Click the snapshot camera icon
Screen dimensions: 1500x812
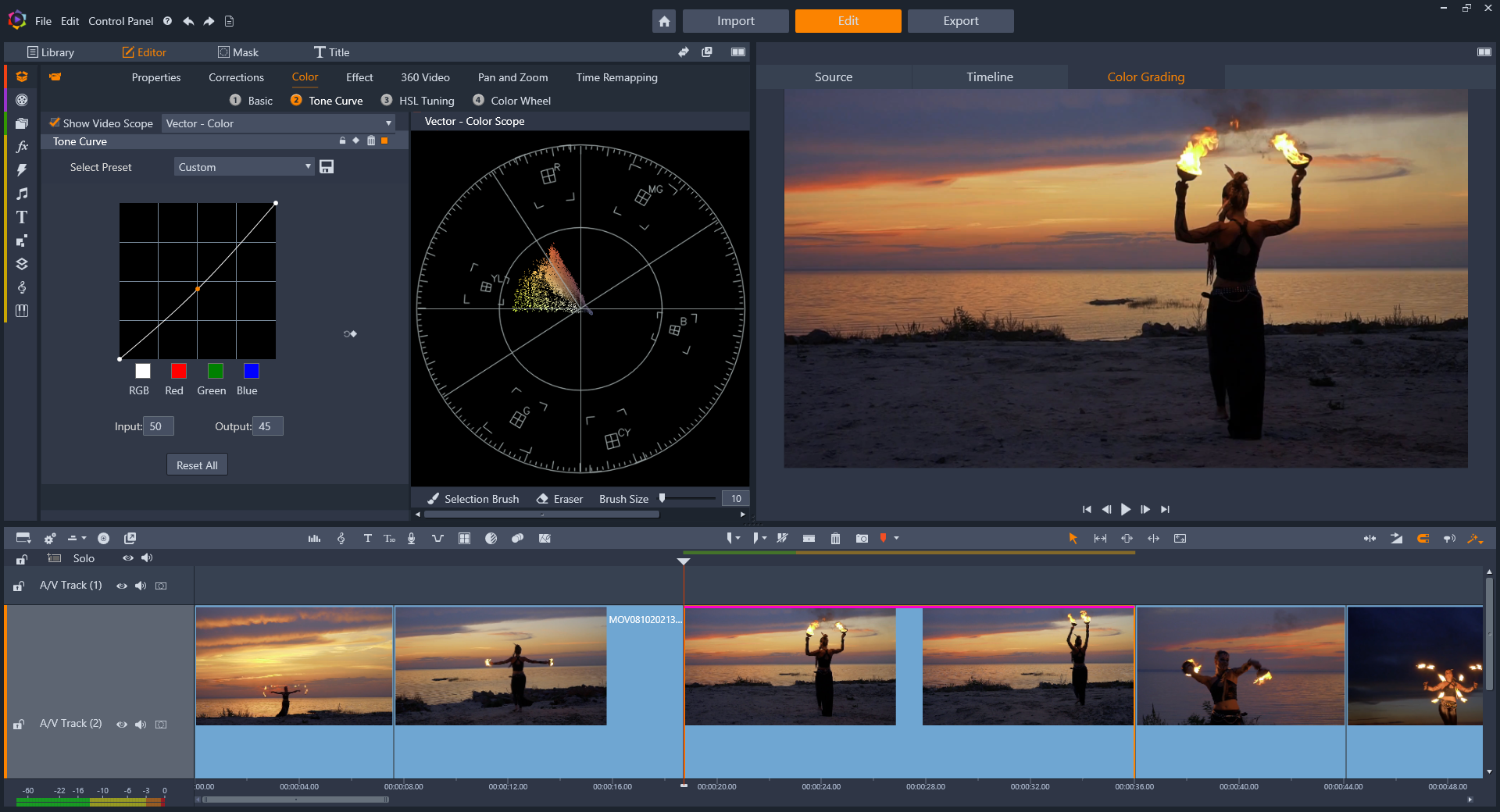click(x=862, y=538)
